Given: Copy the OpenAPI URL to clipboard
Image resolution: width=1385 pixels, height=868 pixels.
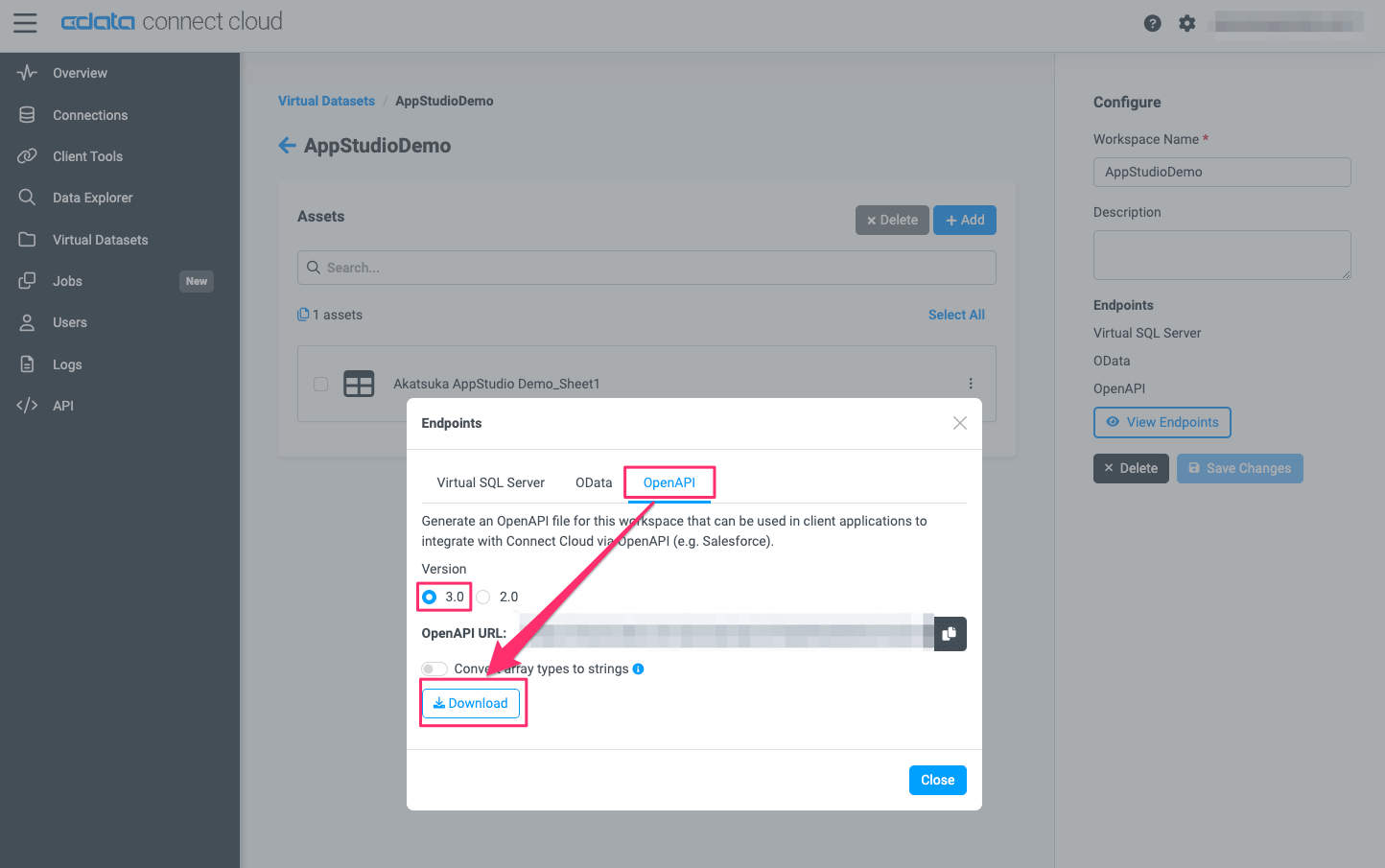Looking at the screenshot, I should point(950,634).
